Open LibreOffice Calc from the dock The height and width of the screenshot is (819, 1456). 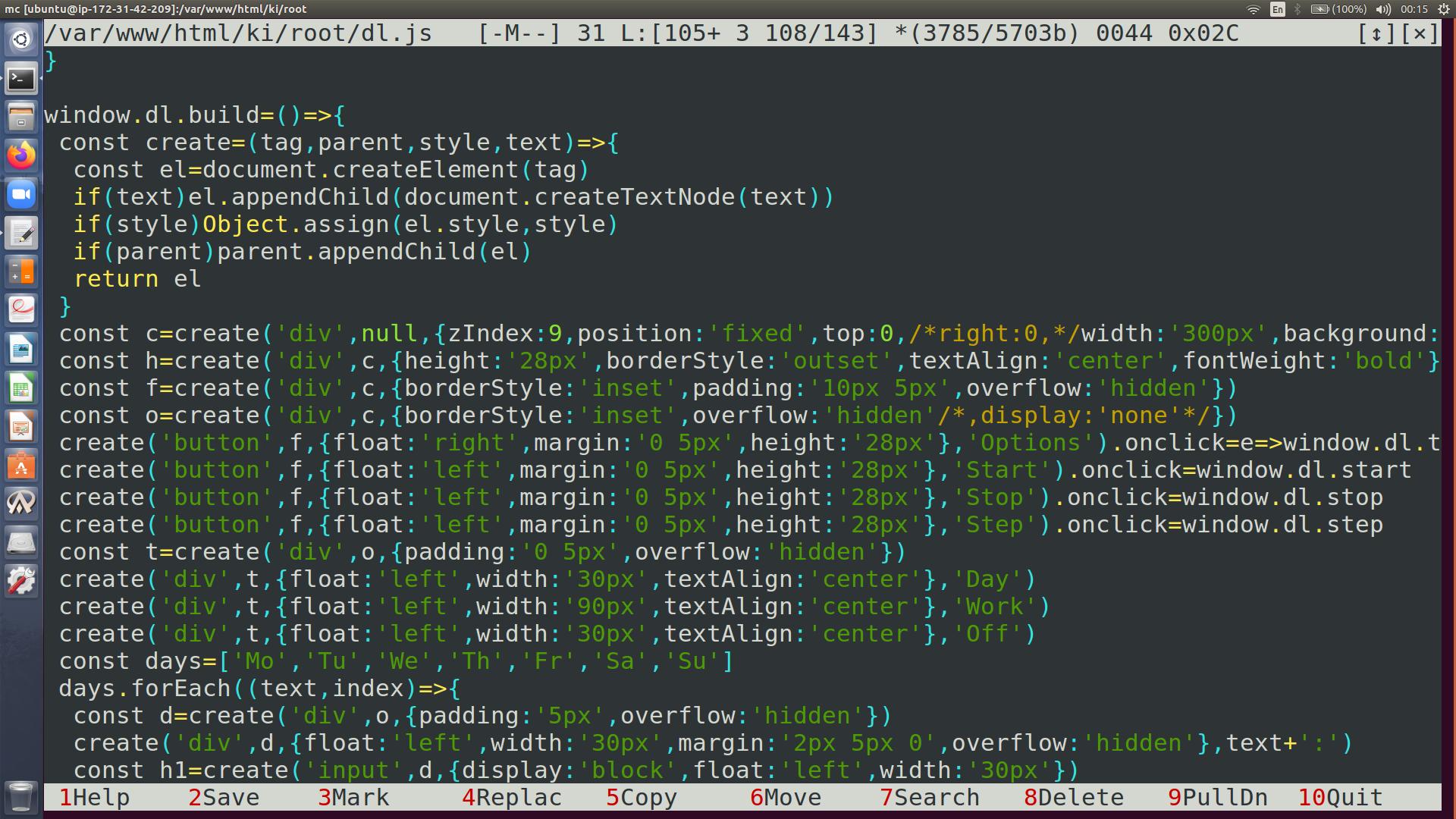point(21,388)
